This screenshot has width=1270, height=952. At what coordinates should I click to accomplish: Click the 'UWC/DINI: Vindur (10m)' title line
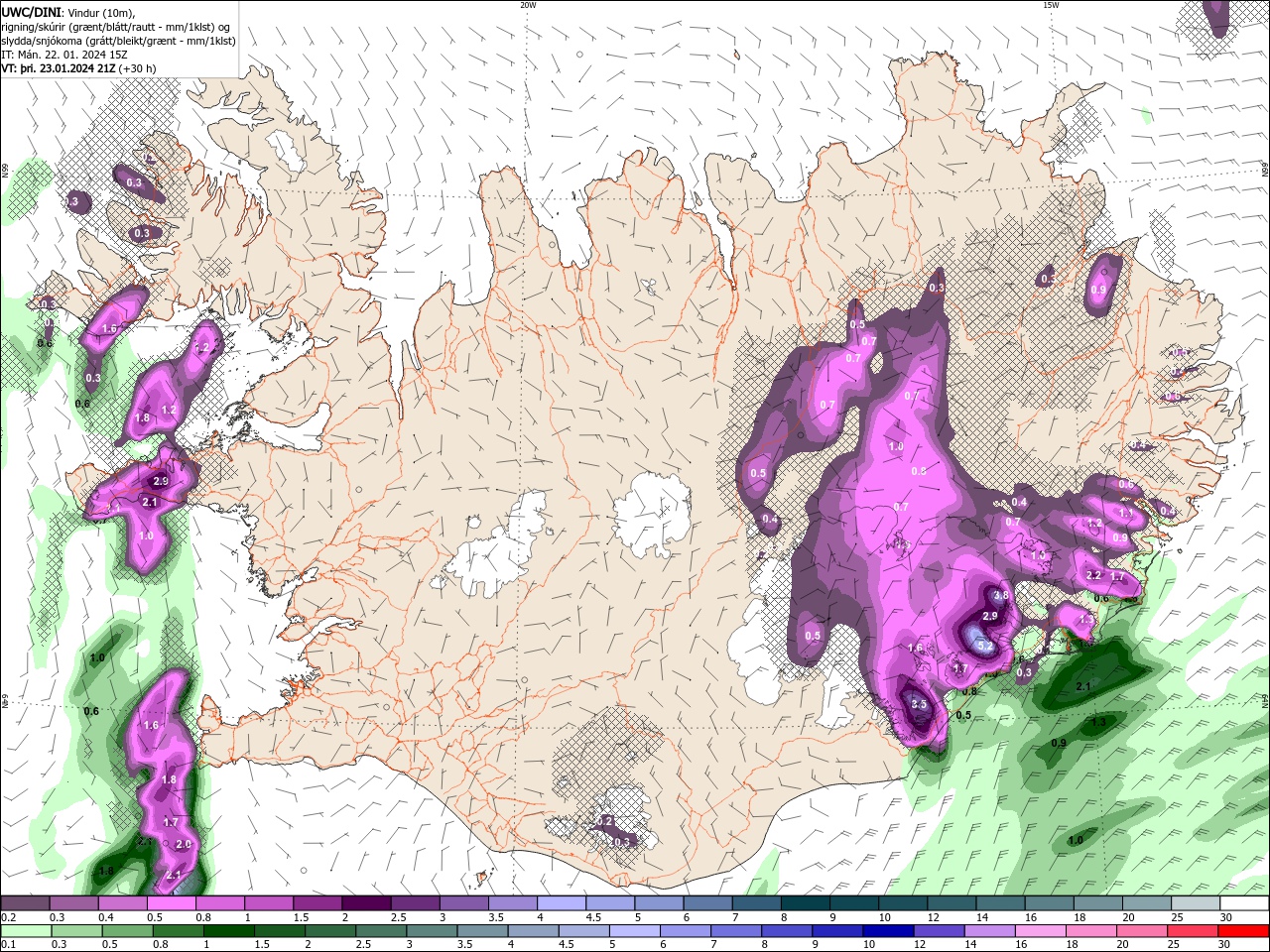coord(70,11)
